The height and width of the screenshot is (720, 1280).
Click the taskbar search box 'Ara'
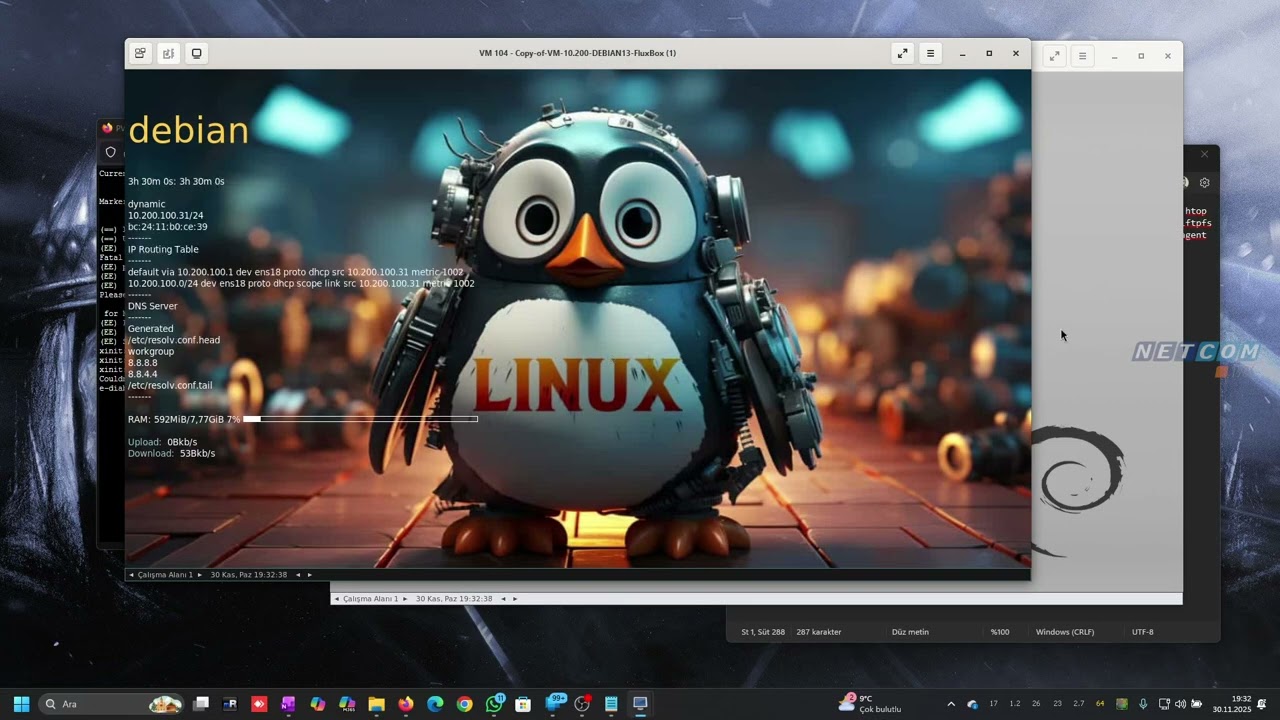click(x=113, y=704)
